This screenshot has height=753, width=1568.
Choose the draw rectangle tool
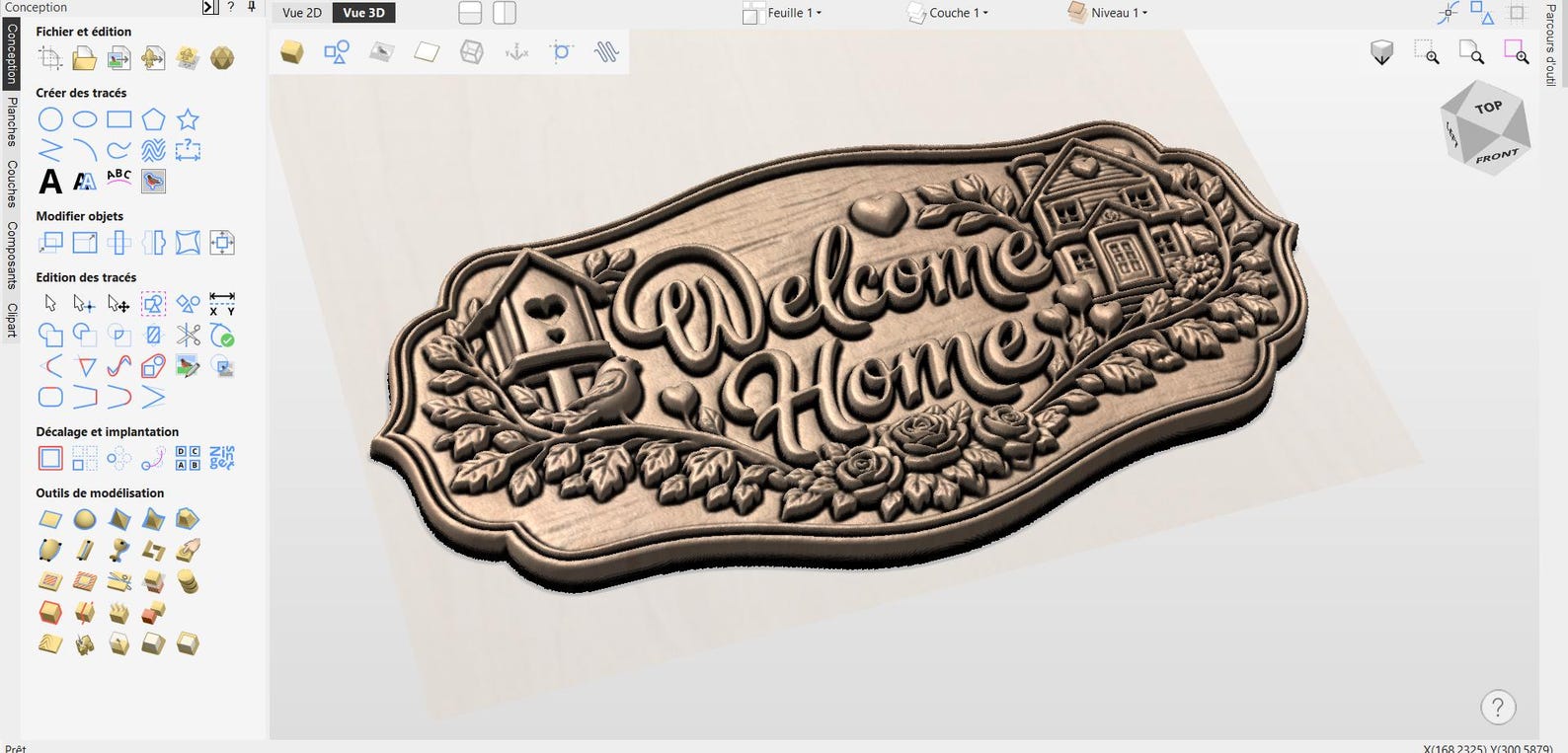tap(119, 119)
